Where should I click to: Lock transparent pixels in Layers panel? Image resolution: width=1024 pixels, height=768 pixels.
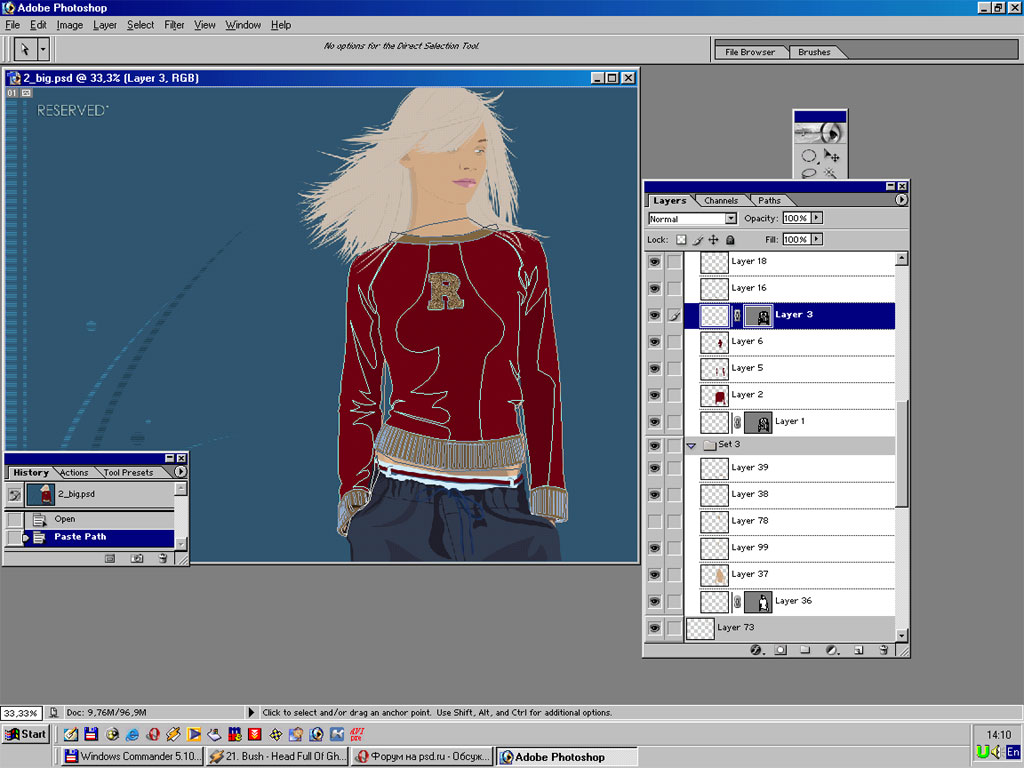[681, 240]
